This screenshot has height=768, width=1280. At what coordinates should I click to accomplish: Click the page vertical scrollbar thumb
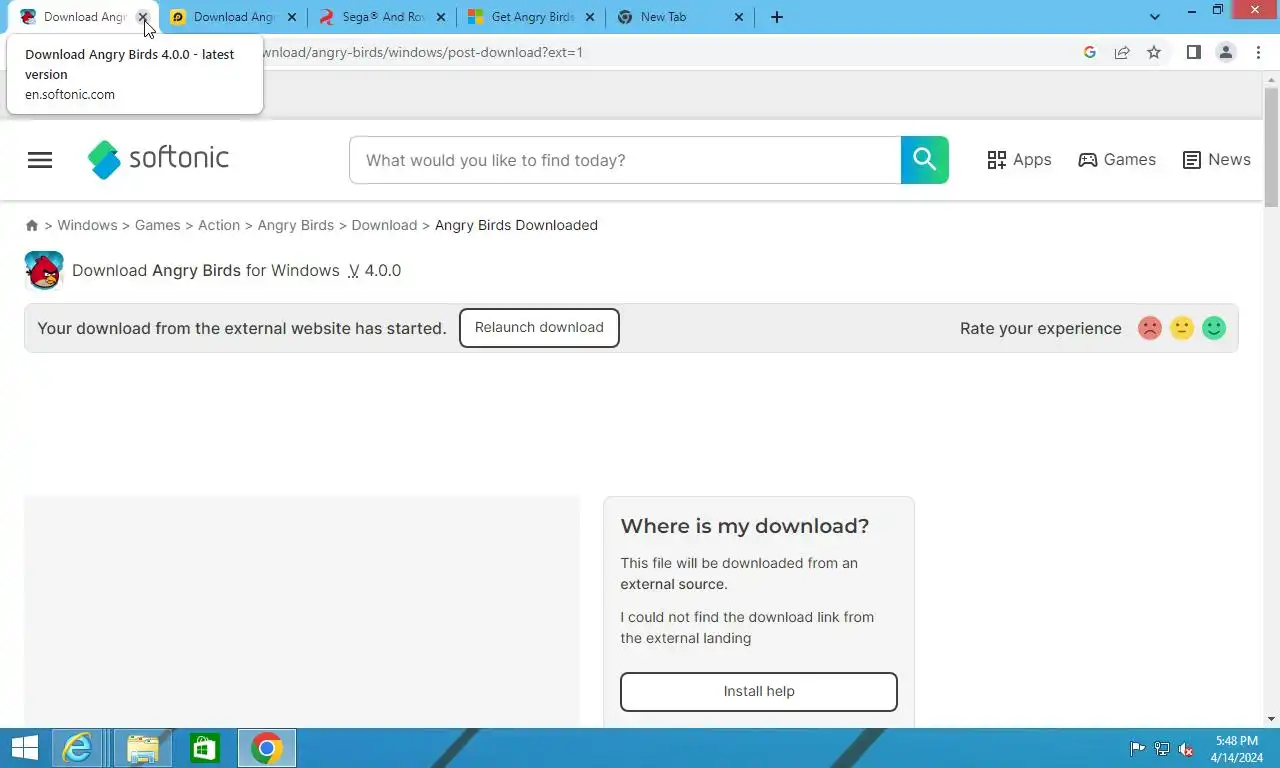1271,147
